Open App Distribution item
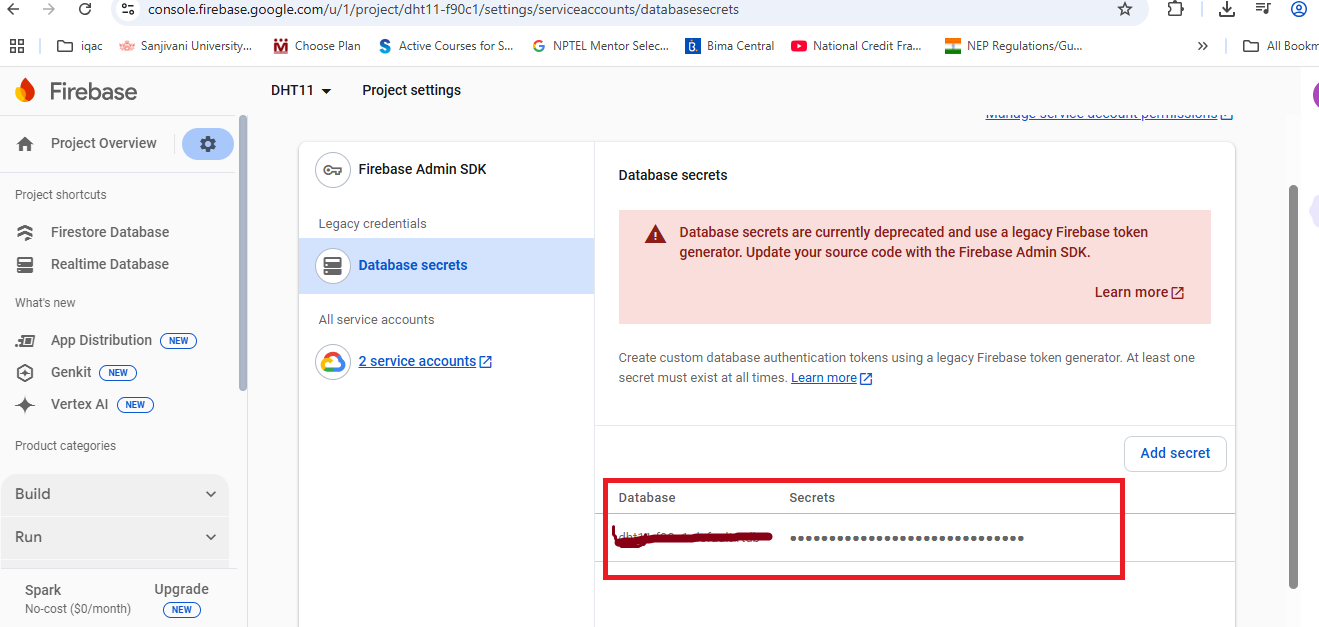 [x=101, y=340]
